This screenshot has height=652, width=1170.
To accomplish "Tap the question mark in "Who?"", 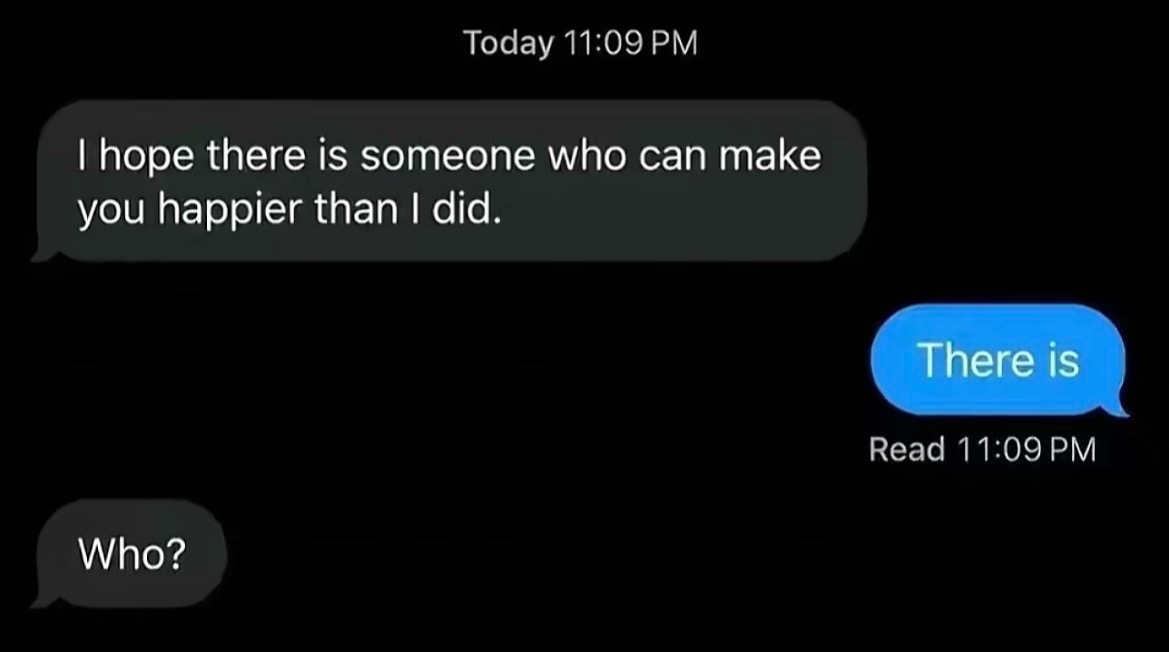I will [175, 554].
